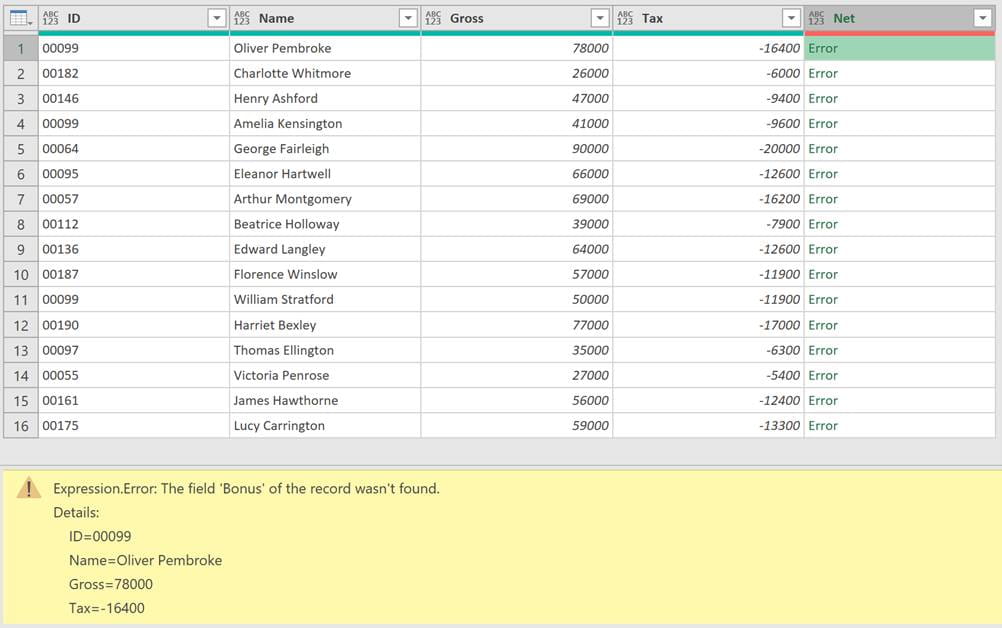Select the ID cell 00182
The image size is (1002, 628).
pos(134,73)
